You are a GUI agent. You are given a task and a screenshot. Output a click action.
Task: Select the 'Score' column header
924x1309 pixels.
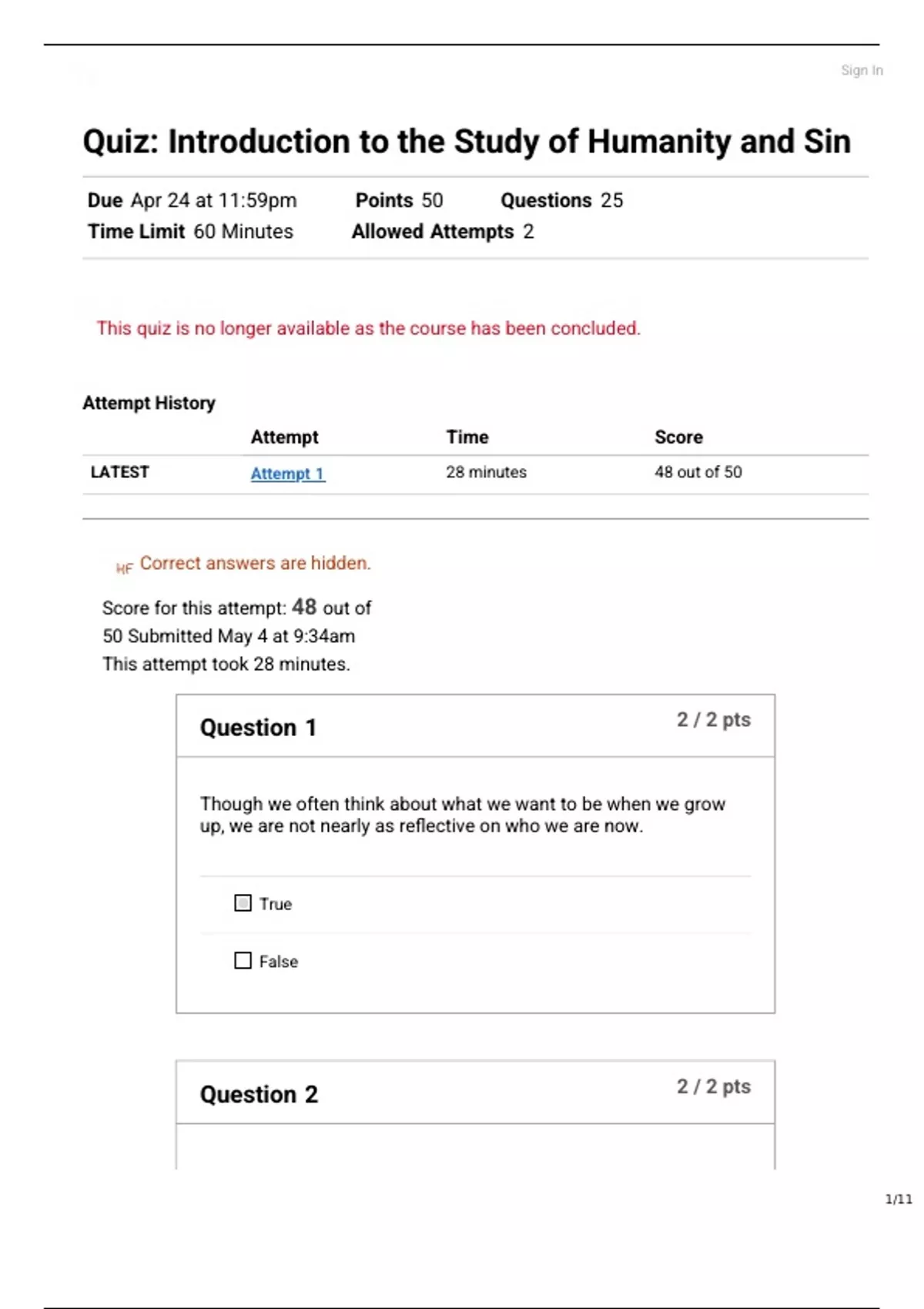coord(678,437)
